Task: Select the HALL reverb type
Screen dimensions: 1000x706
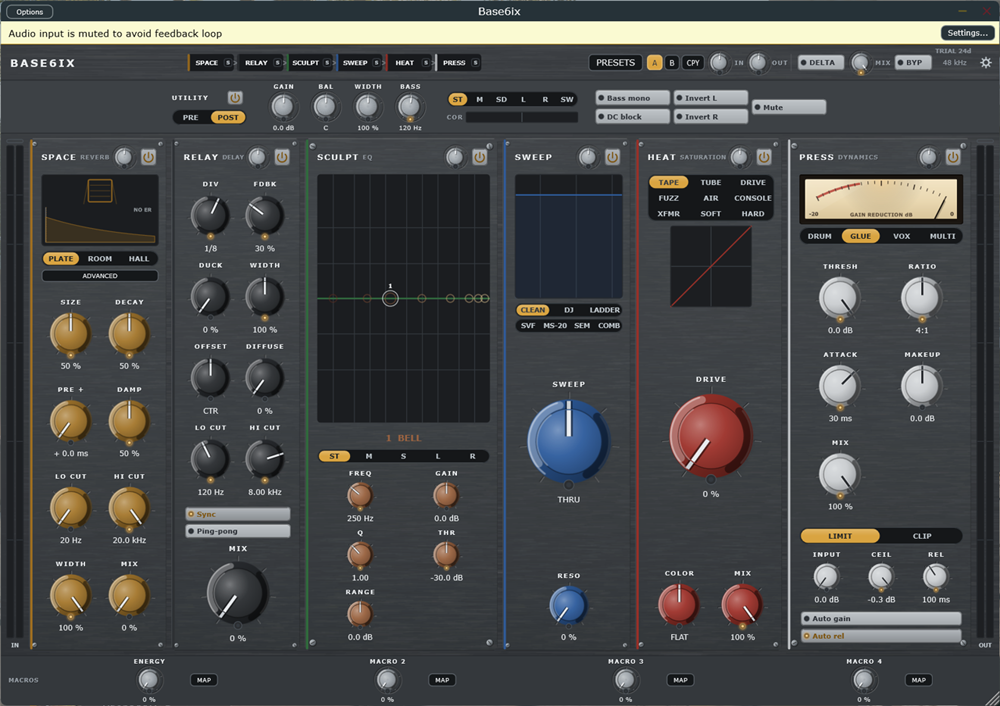Action: click(x=138, y=258)
